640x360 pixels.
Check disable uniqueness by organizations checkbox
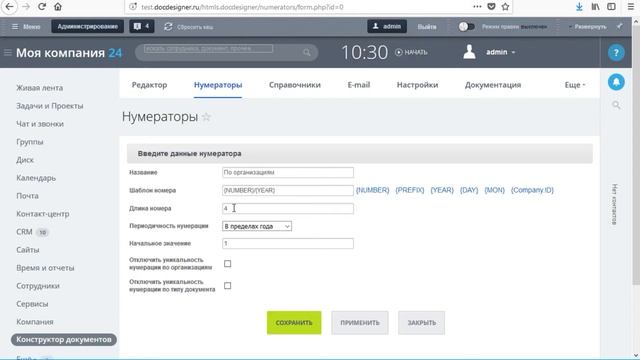point(227,264)
